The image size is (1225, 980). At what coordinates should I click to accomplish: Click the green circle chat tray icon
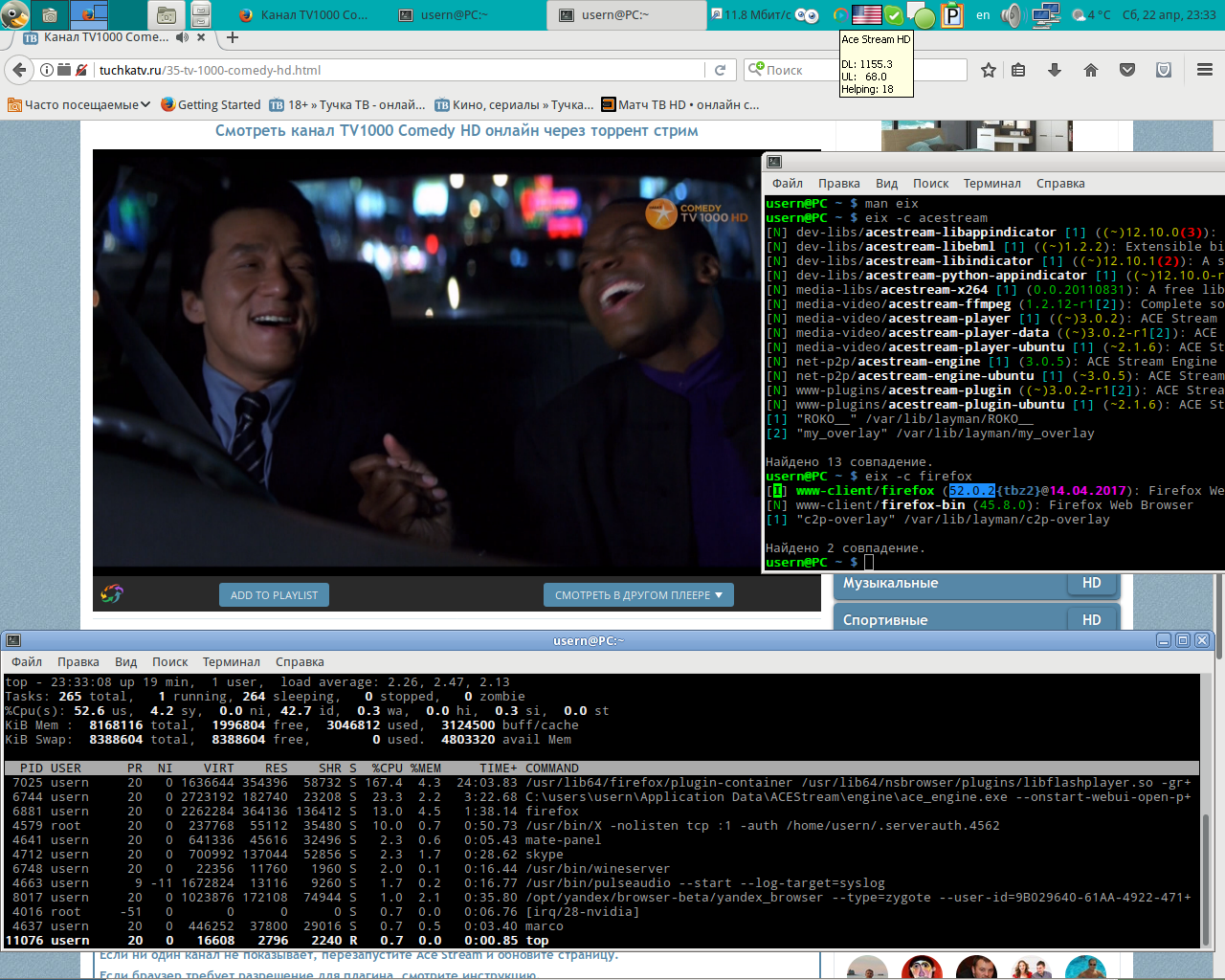point(923,16)
